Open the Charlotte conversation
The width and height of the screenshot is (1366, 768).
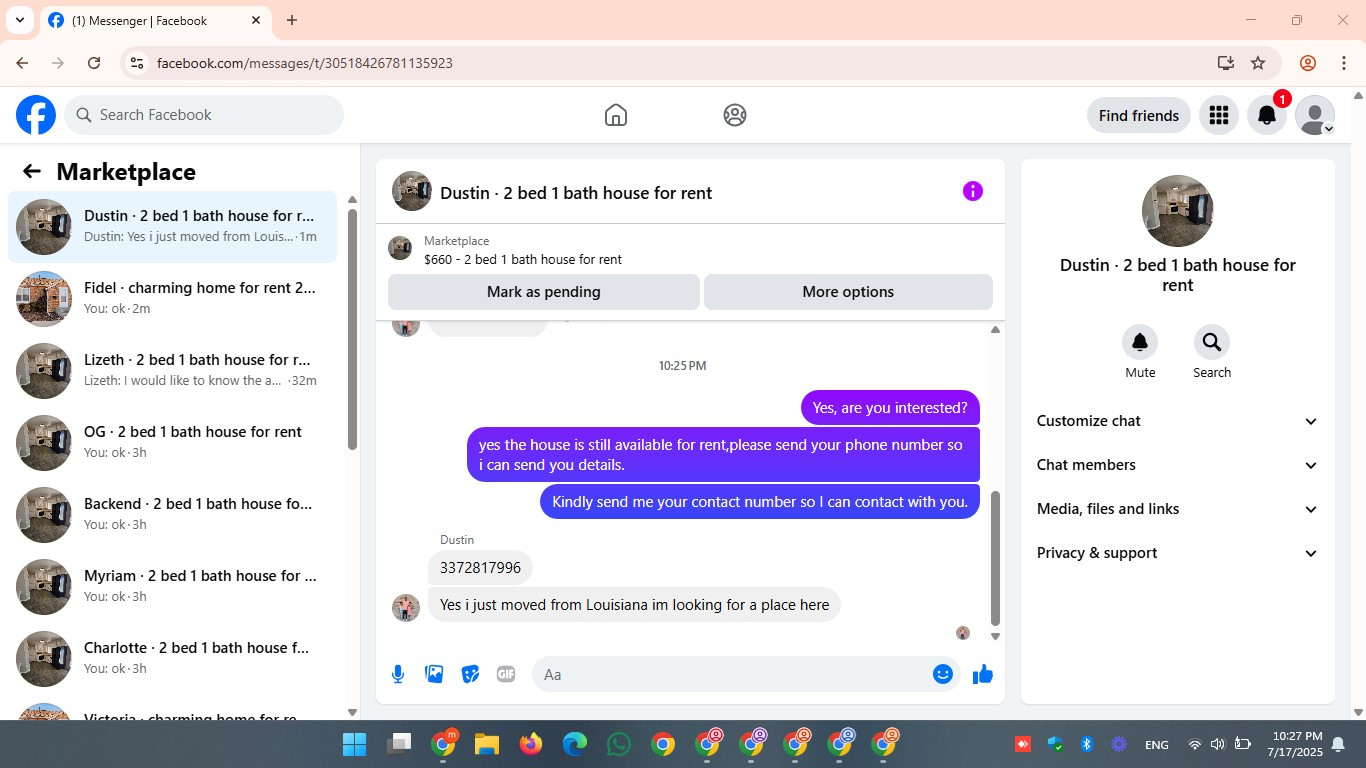point(172,659)
